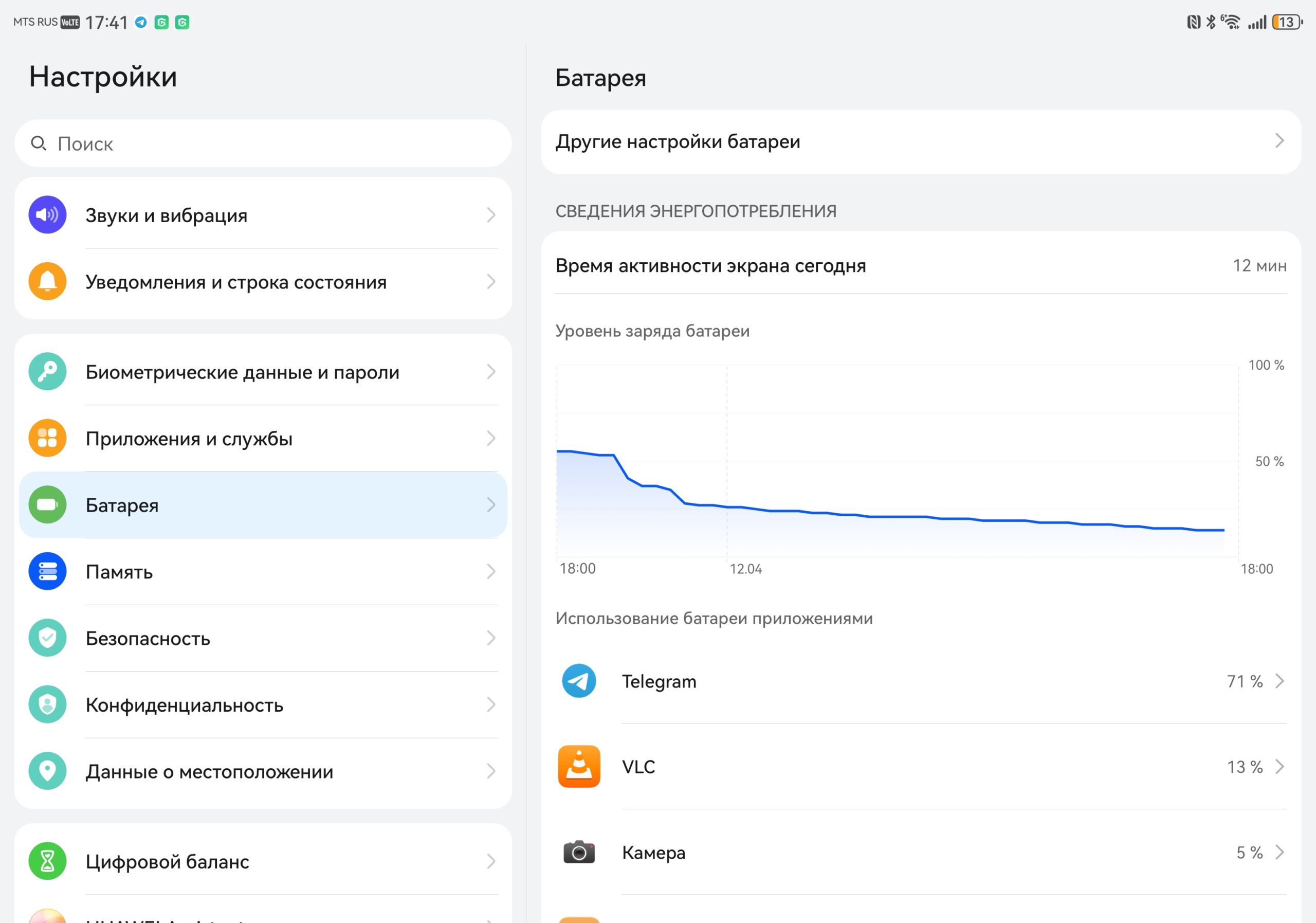Screen dimensions: 1316x923
Task: Open the VLC 13 % usage row
Action: pos(921,767)
